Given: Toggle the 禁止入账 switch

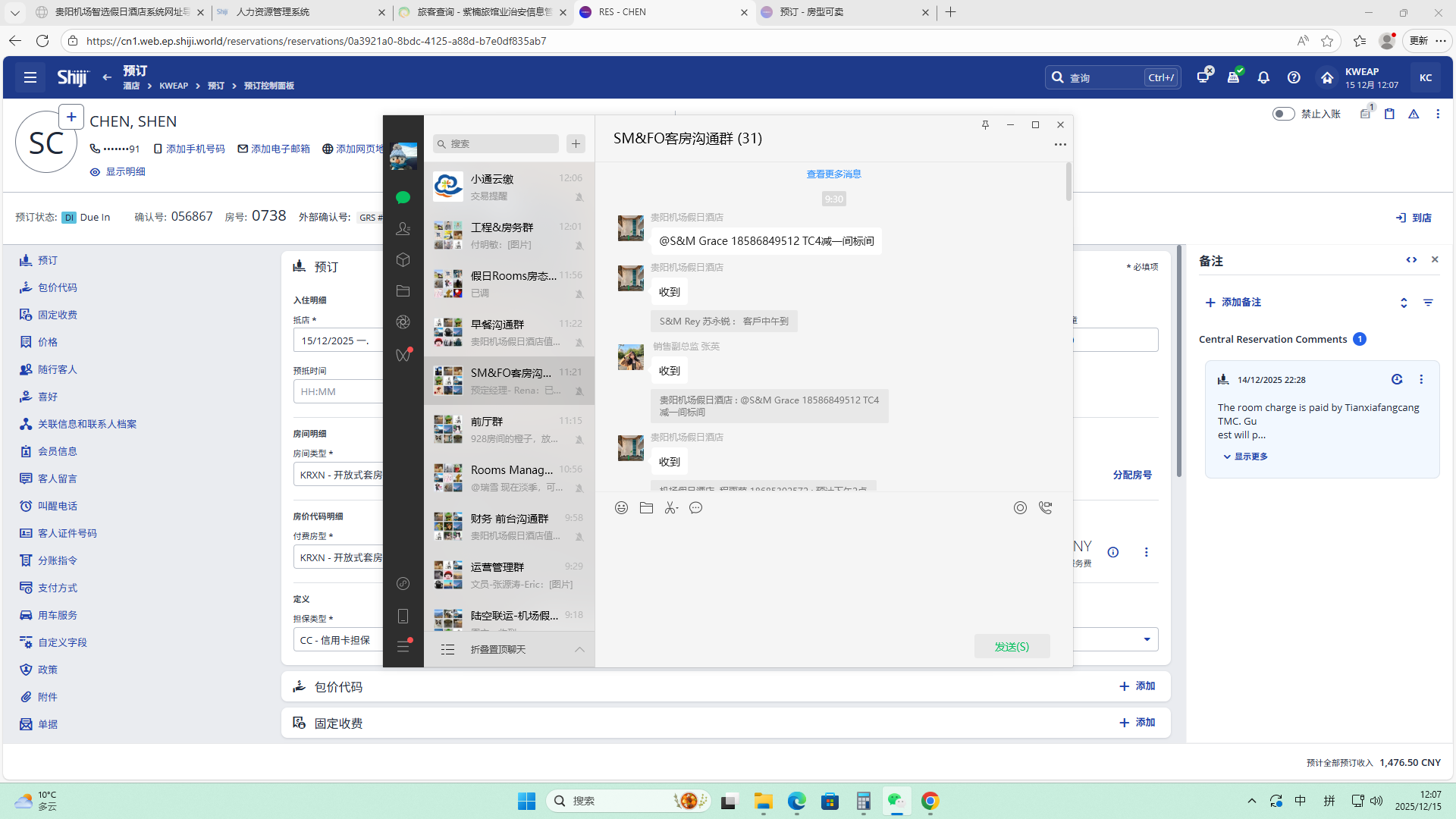Looking at the screenshot, I should point(1283,114).
